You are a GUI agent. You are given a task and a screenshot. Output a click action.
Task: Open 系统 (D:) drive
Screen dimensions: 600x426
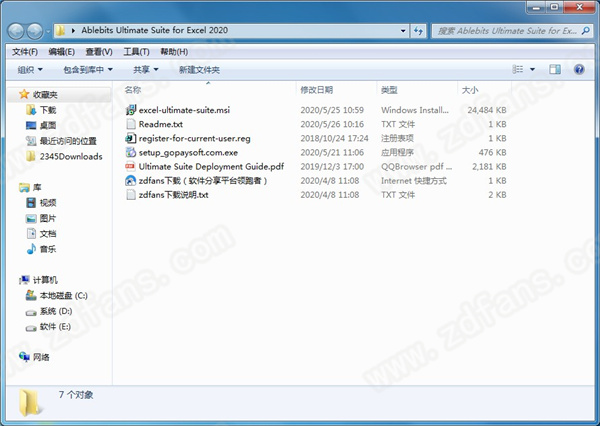coord(49,311)
